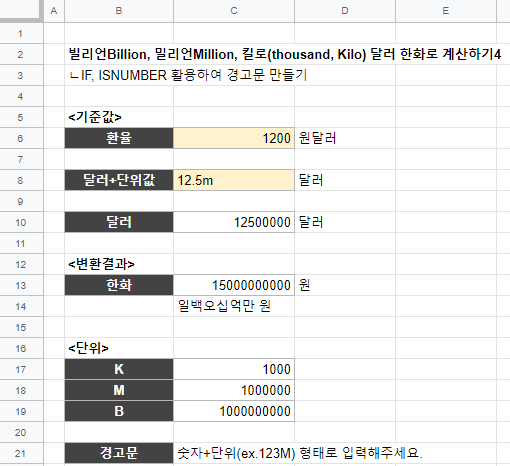The height and width of the screenshot is (466, 510).
Task: Select the cell showing 1000
Action: pyautogui.click(x=234, y=369)
